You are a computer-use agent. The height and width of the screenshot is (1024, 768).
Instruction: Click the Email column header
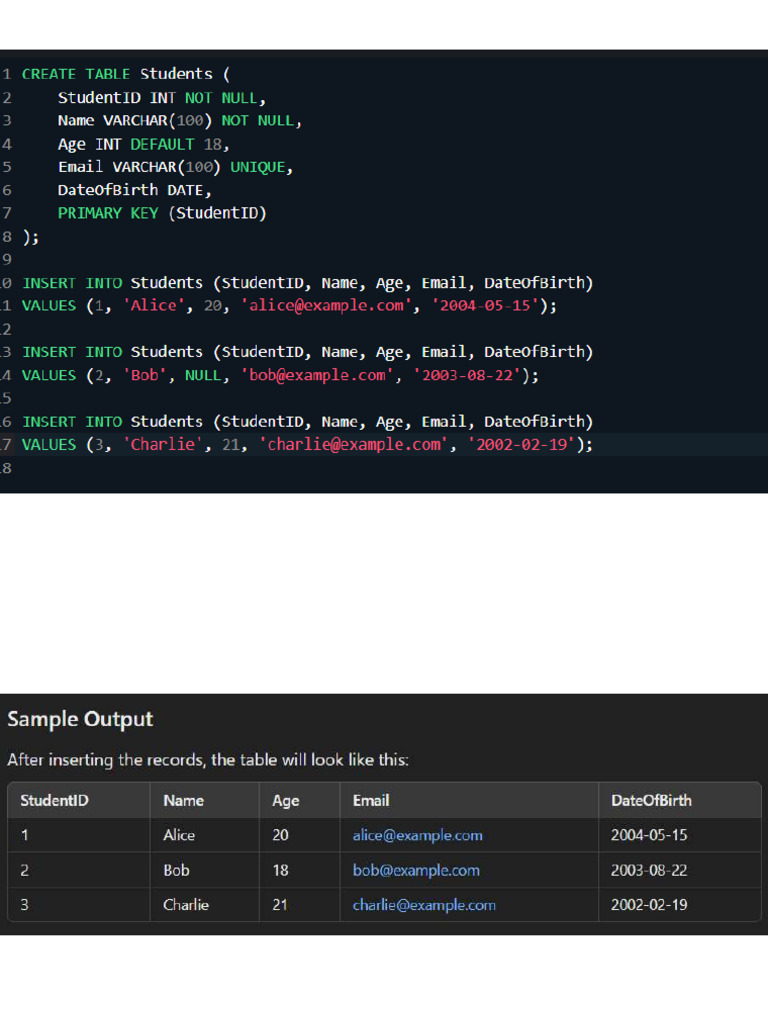371,800
